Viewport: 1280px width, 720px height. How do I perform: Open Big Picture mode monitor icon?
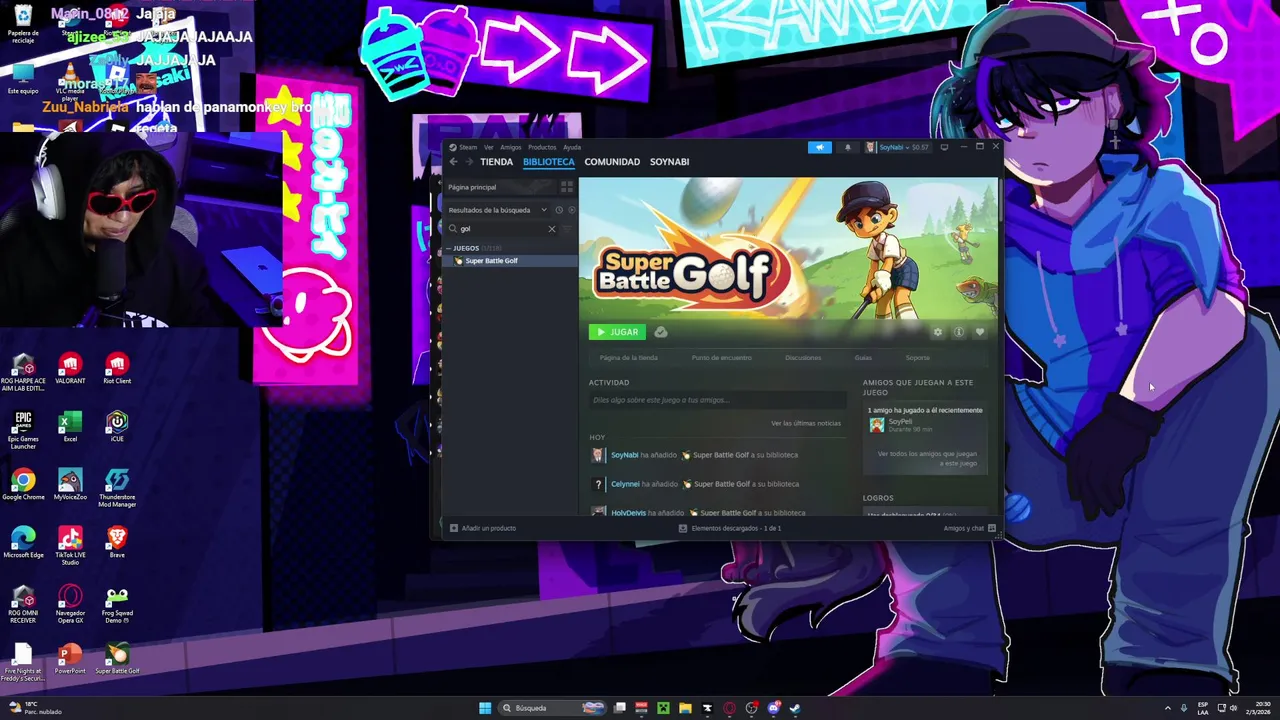(944, 147)
